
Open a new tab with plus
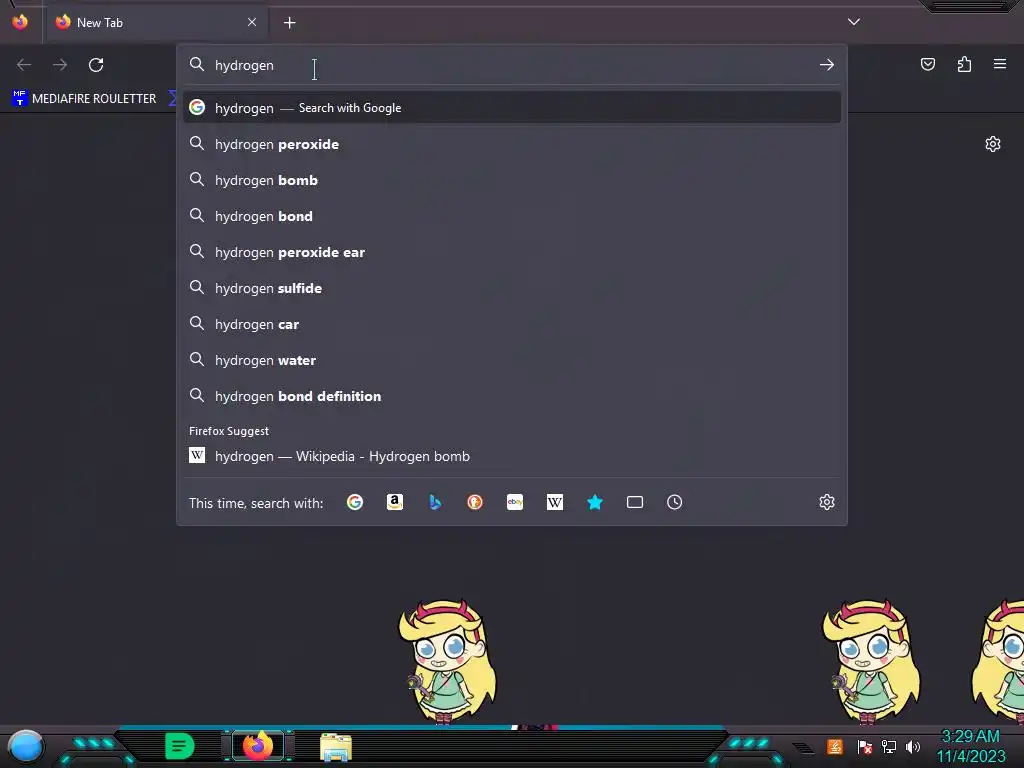[x=289, y=23]
